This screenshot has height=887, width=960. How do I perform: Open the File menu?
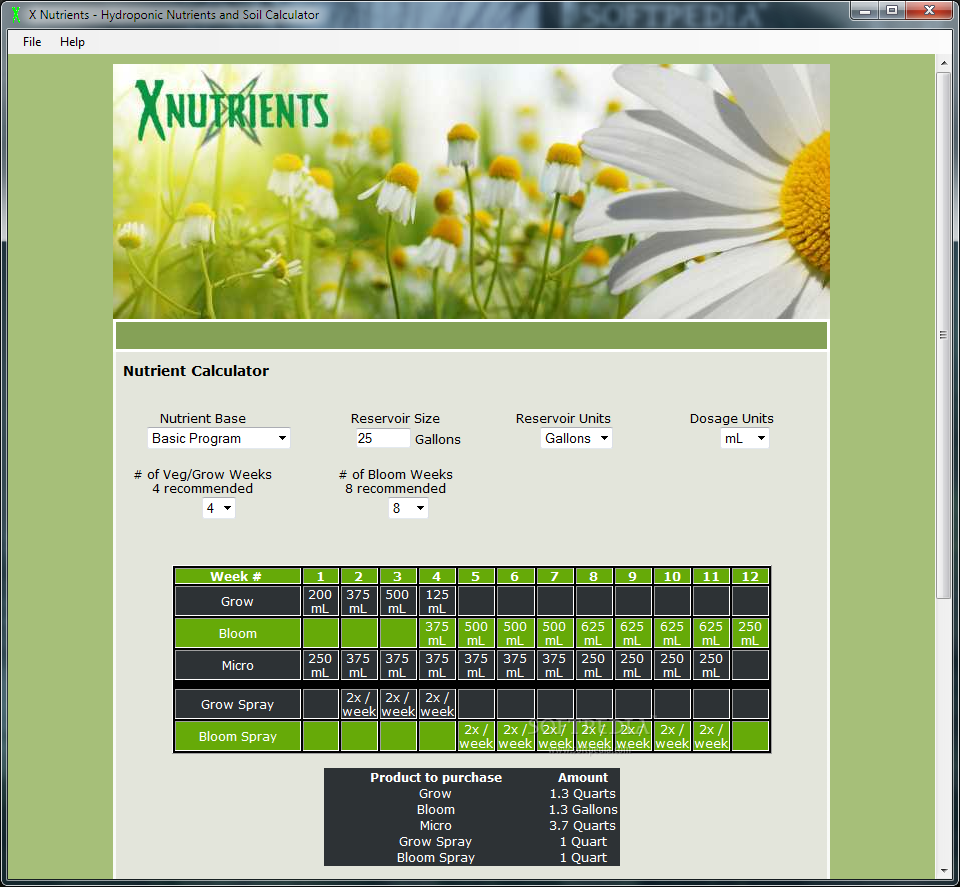point(32,42)
